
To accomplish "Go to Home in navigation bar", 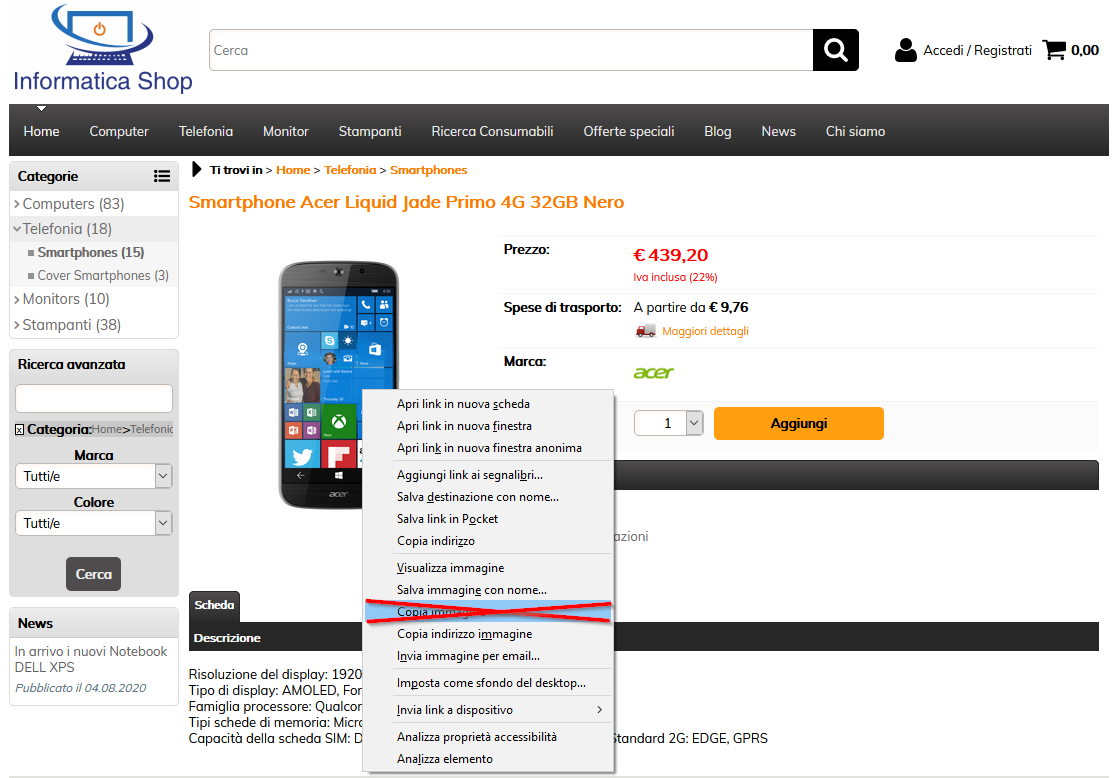I will click(x=41, y=132).
